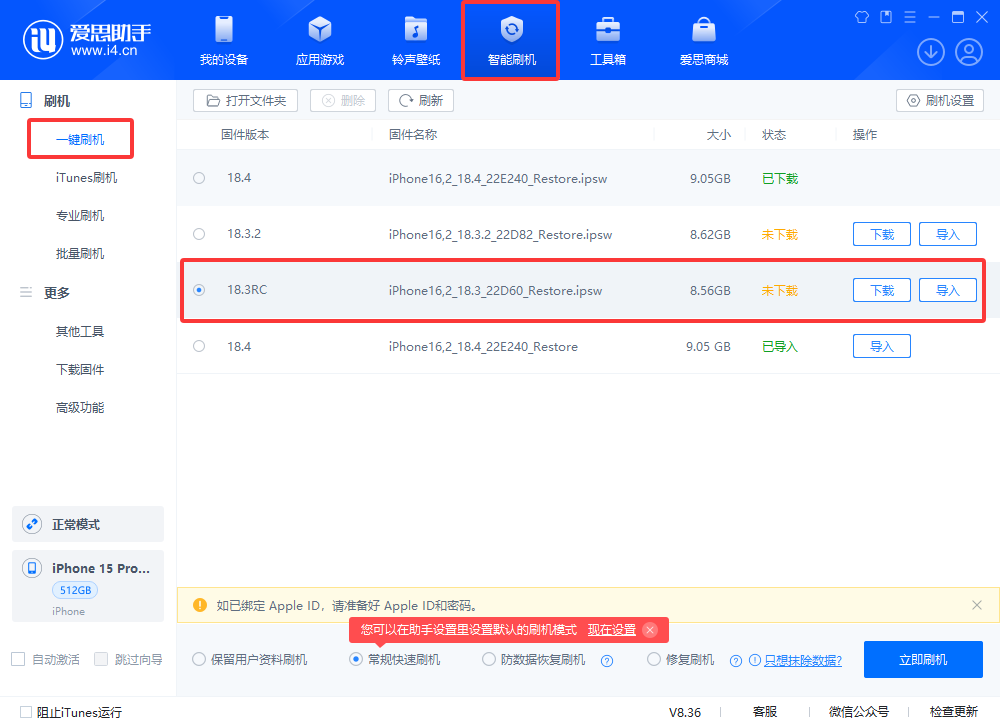Open the skin theme shirt icon
1000x727 pixels.
point(863,17)
